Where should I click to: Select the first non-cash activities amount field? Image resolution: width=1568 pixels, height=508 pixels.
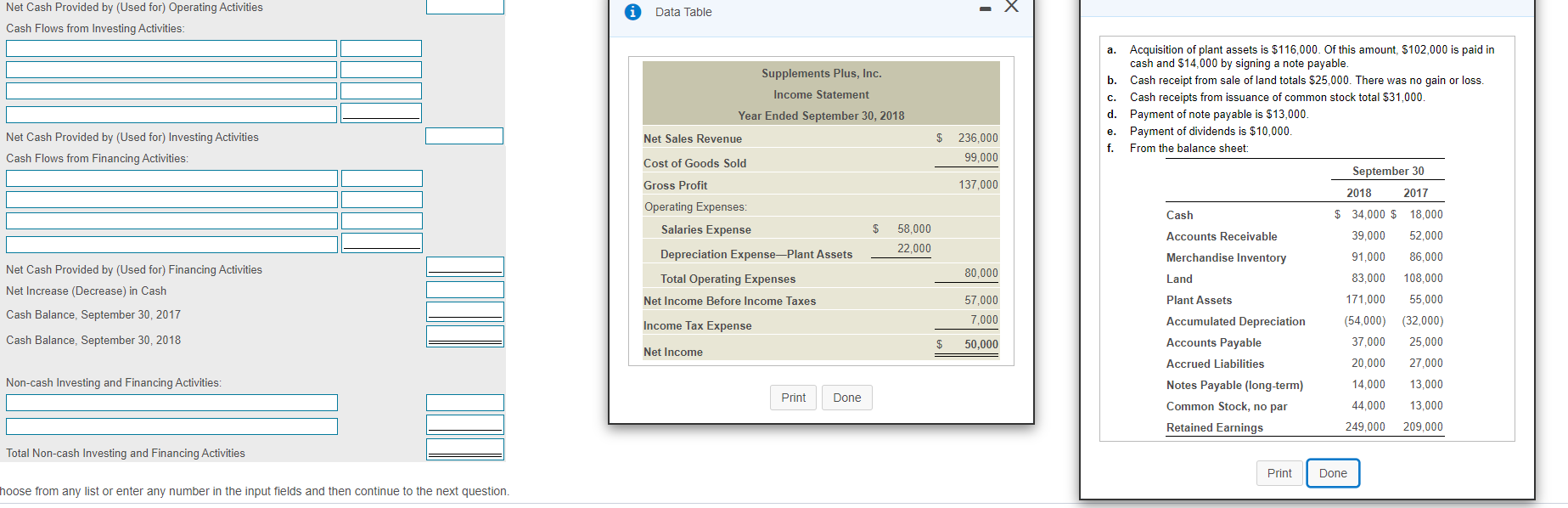pyautogui.click(x=465, y=403)
